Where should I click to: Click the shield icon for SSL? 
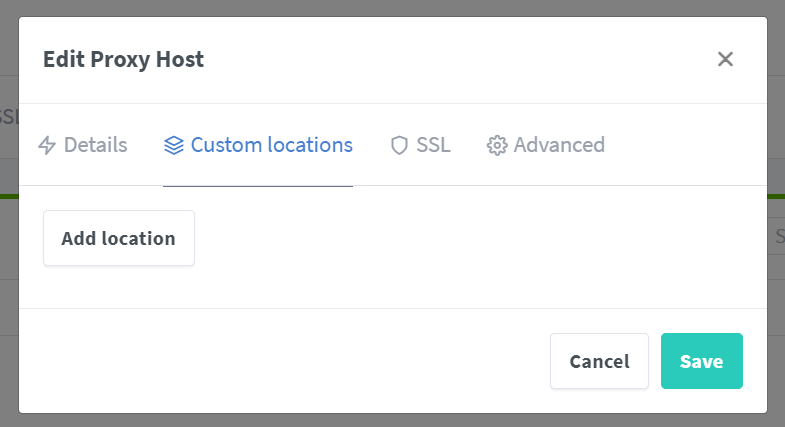[399, 146]
